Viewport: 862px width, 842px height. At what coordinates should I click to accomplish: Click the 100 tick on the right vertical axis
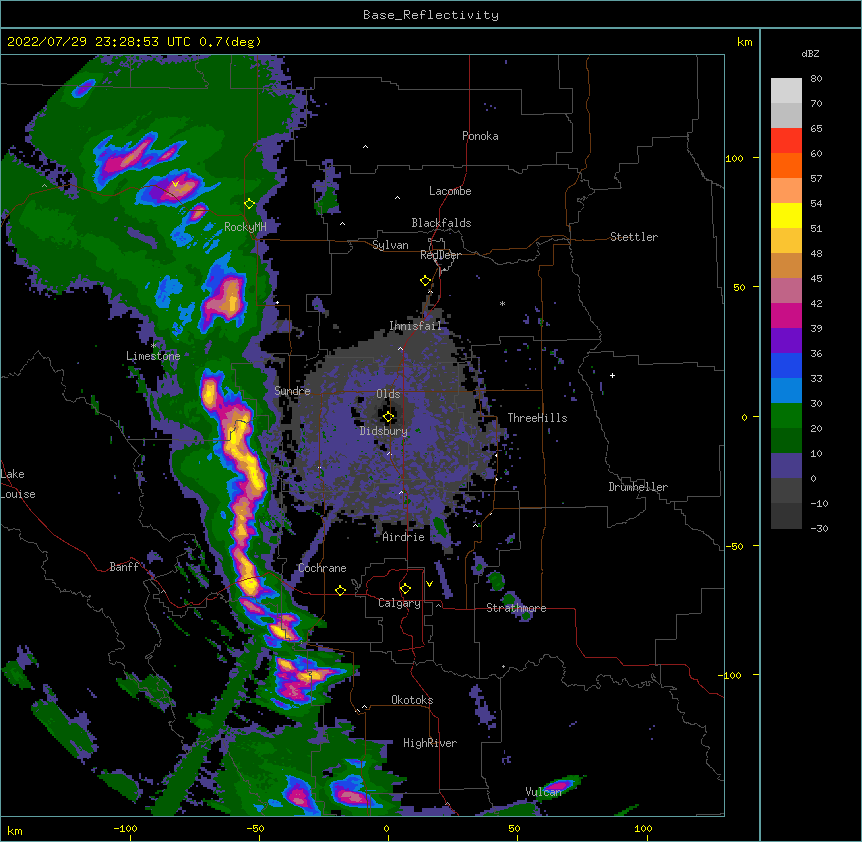point(734,158)
